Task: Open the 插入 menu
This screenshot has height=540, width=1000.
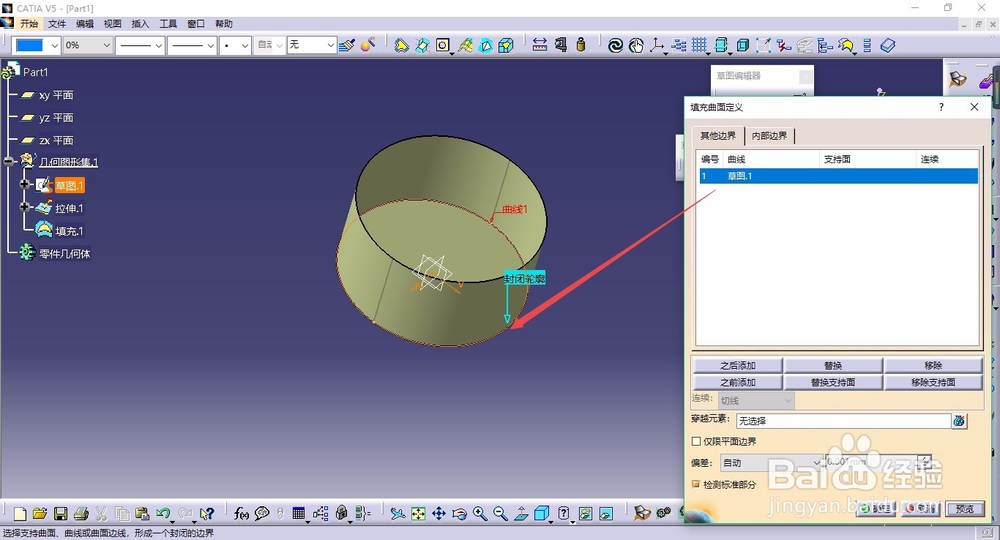Action: coord(140,24)
